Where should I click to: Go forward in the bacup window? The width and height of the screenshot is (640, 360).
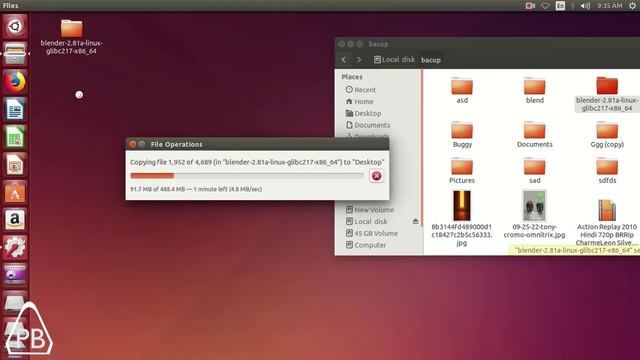(359, 60)
